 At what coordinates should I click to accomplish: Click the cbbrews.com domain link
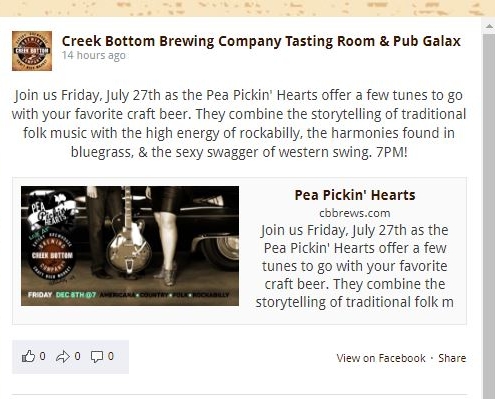click(x=355, y=213)
